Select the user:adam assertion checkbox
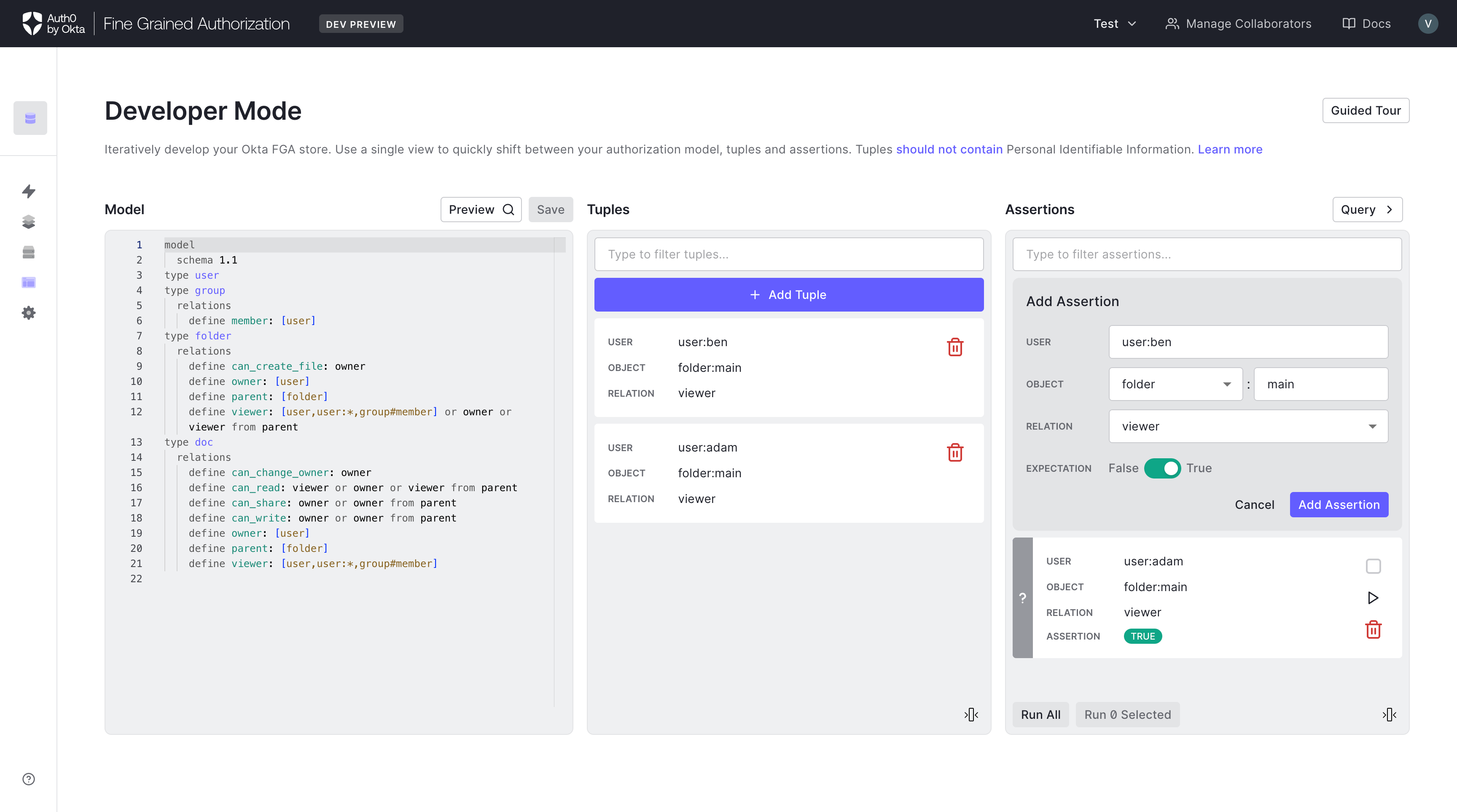This screenshot has width=1457, height=812. [1373, 566]
